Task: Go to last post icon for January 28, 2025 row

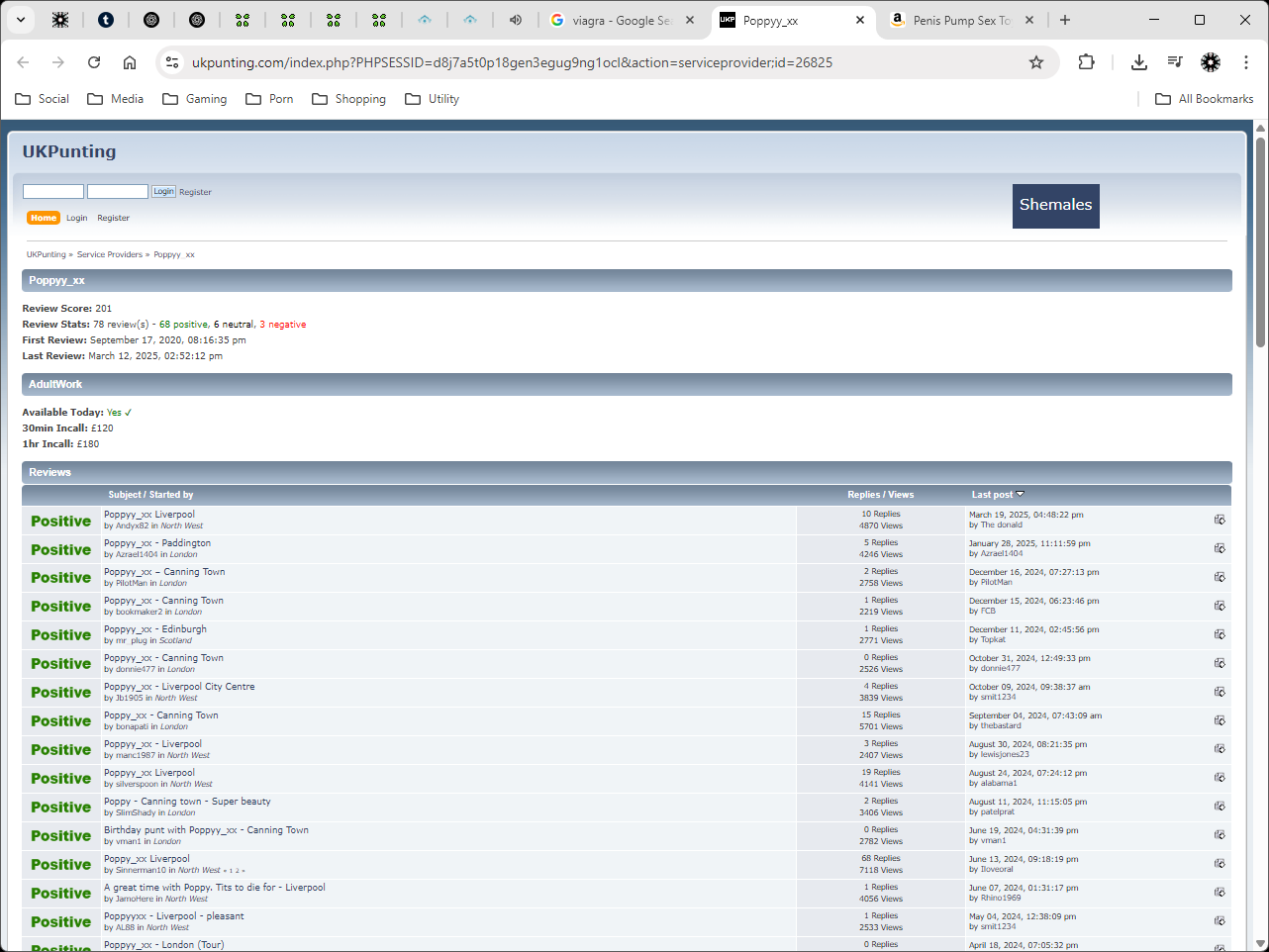Action: pos(1220,548)
